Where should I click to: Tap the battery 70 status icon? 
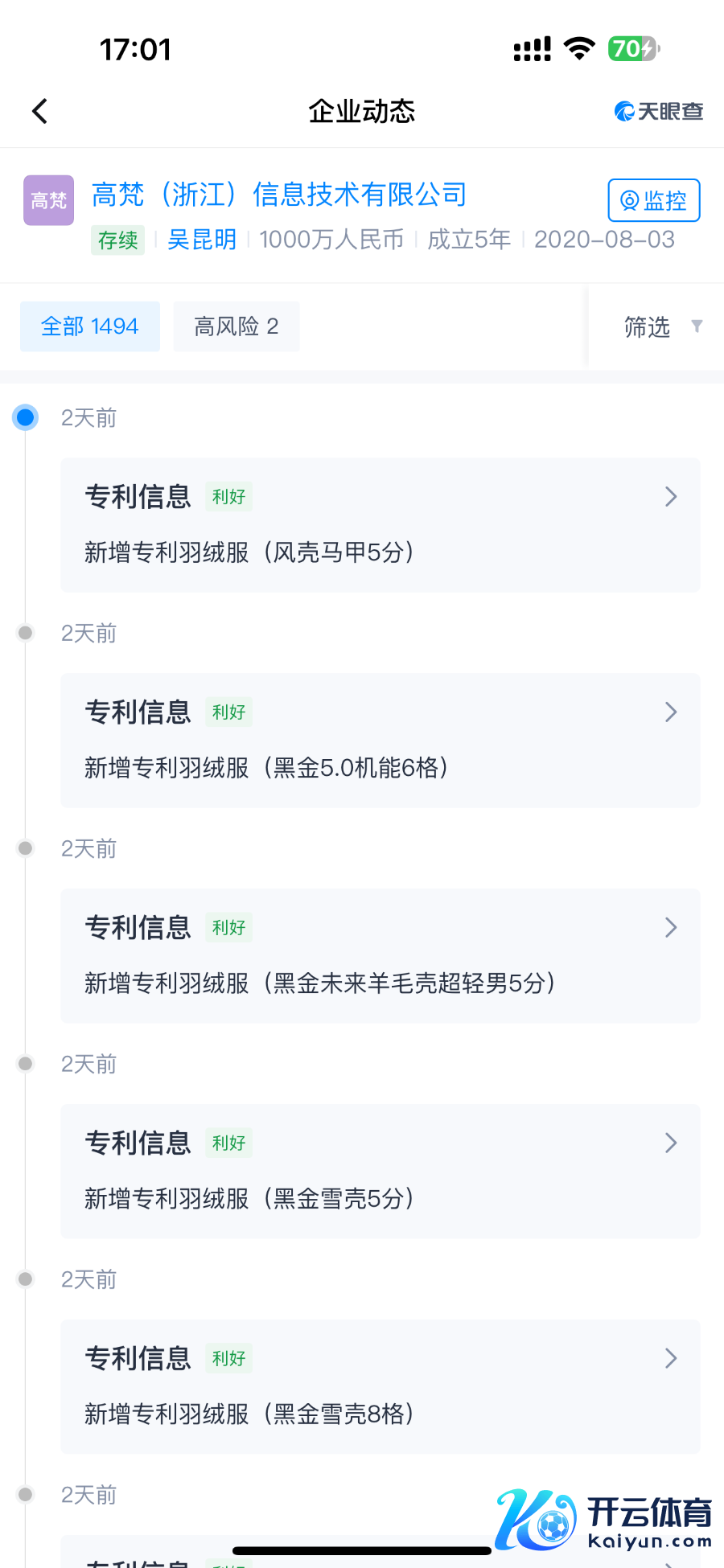634,49
